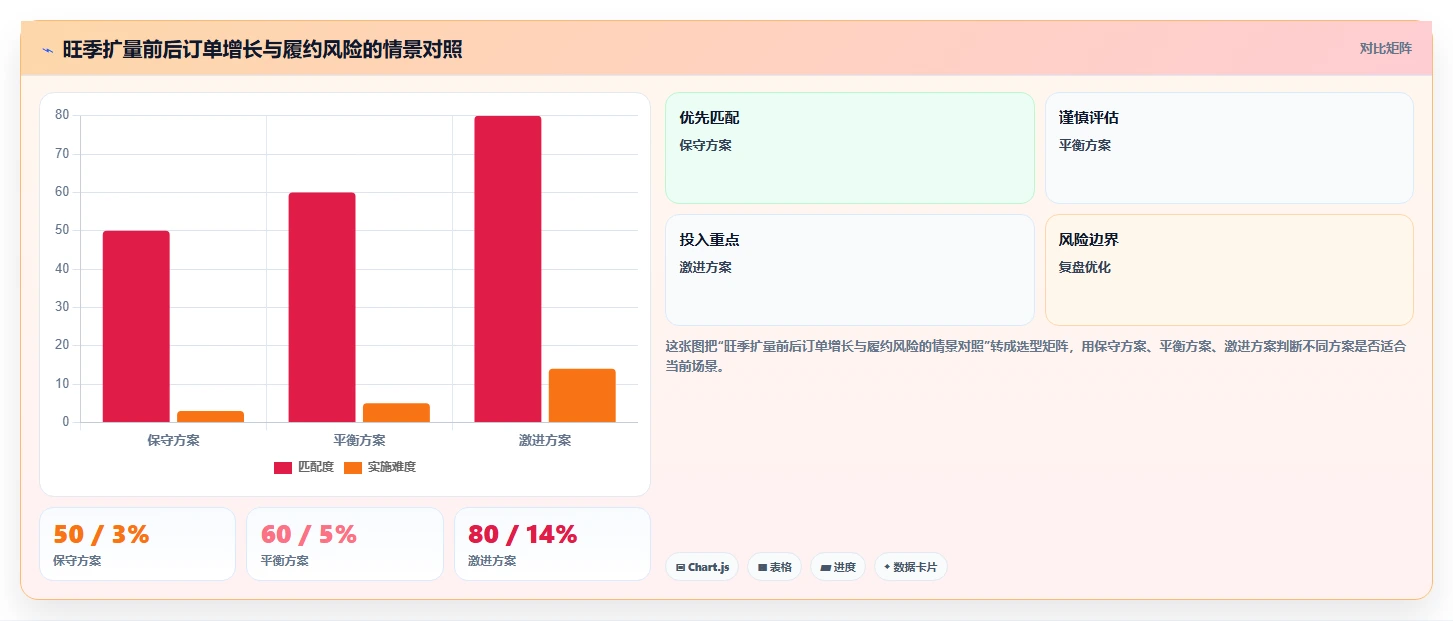Click the 激进方案 x-axis label
The width and height of the screenshot is (1453, 621).
545,441
